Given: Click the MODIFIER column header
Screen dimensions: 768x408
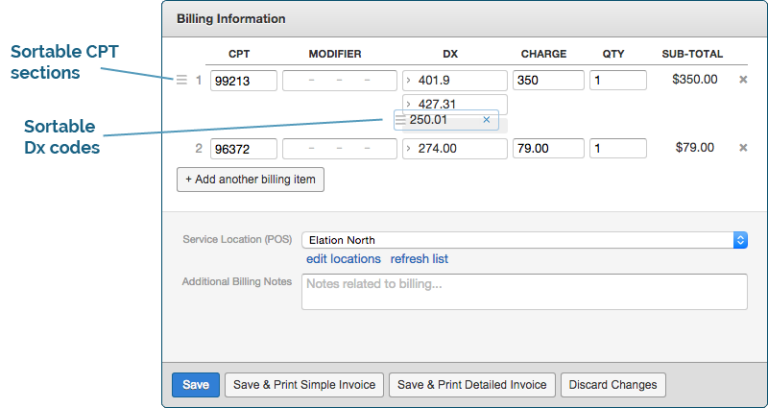Looking at the screenshot, I should (x=335, y=54).
